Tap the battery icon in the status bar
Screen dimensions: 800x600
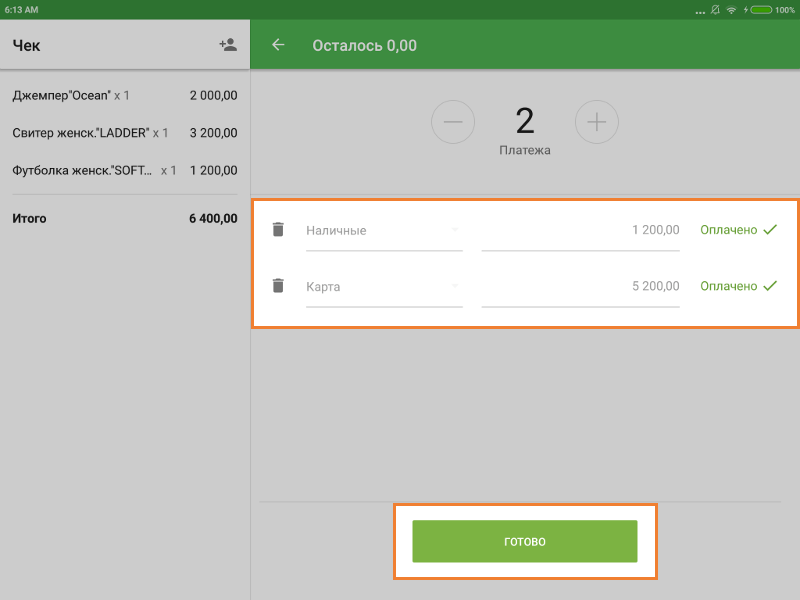pyautogui.click(x=761, y=9)
